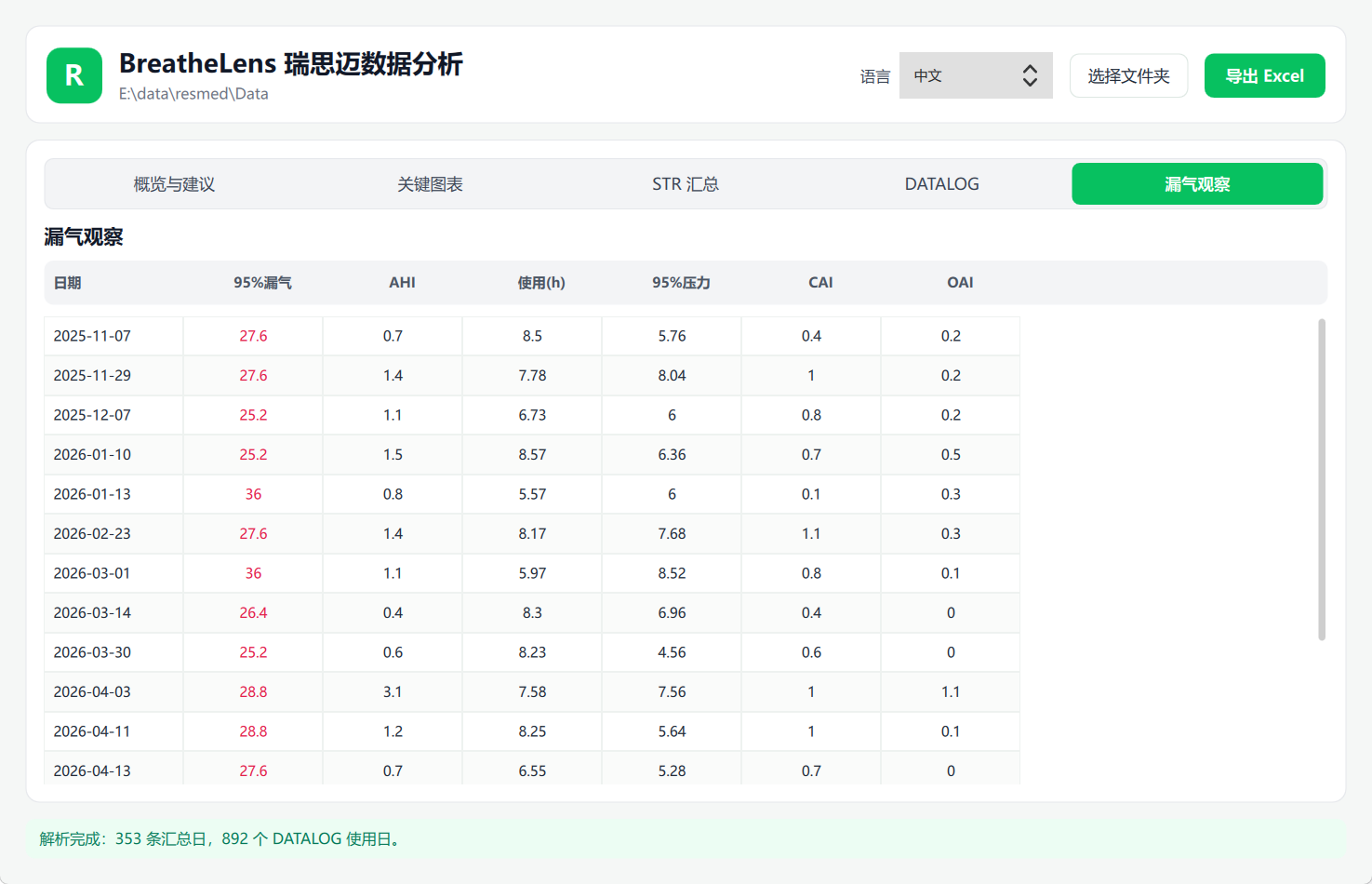The height and width of the screenshot is (884, 1372).
Task: Select date cell 2026-03-14
Action: pos(113,613)
